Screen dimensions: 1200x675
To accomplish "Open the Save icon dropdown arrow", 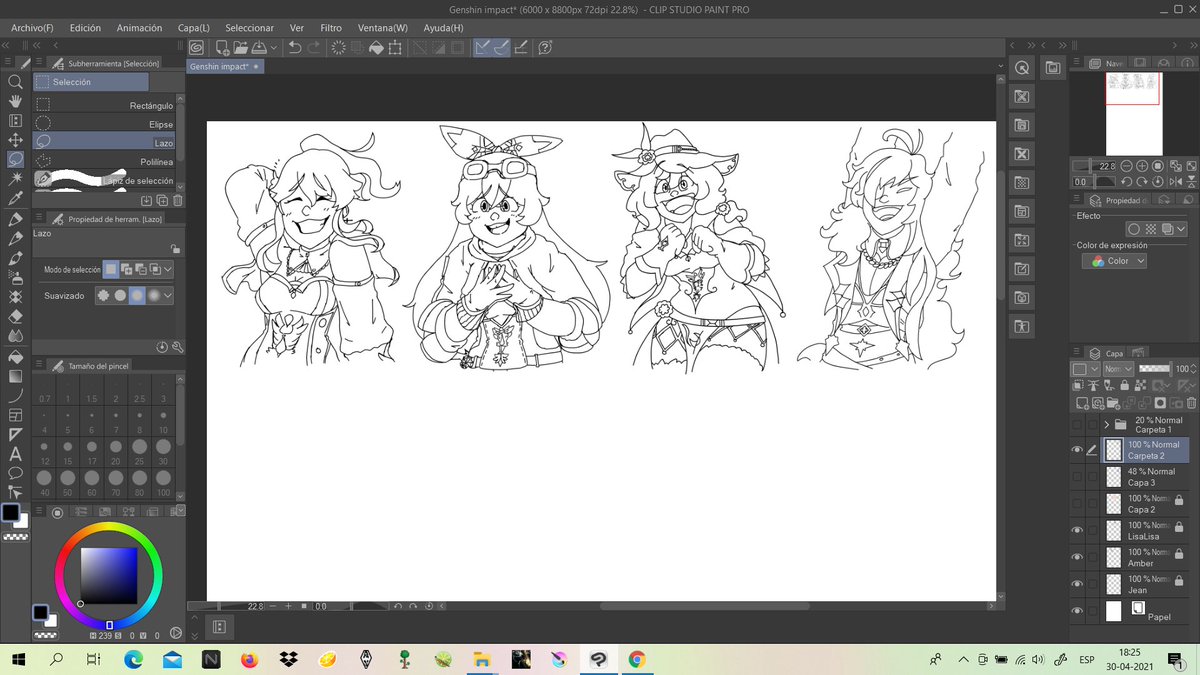I will (x=273, y=47).
